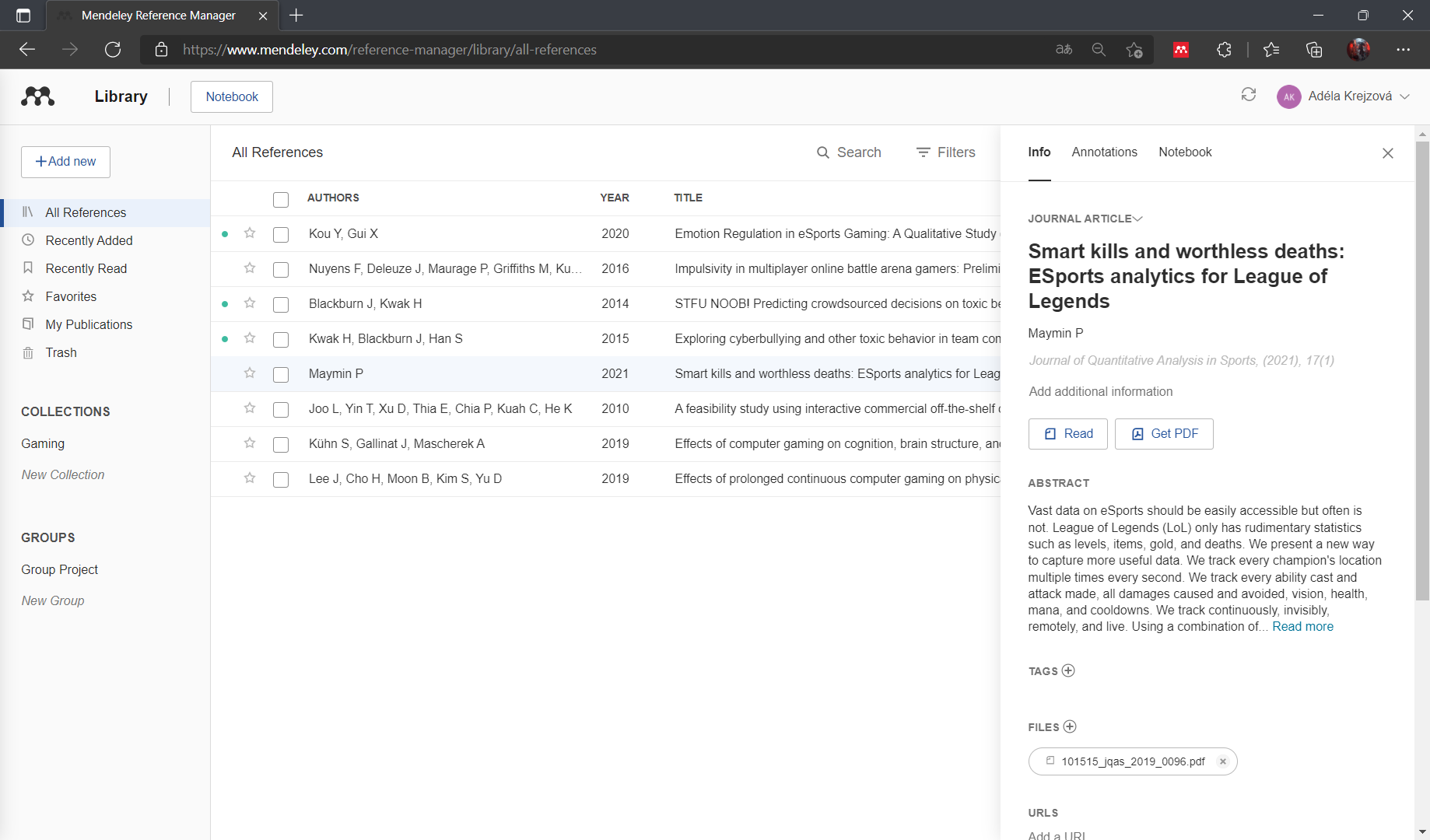
Task: Select the Joo L row checkbox
Action: (281, 409)
